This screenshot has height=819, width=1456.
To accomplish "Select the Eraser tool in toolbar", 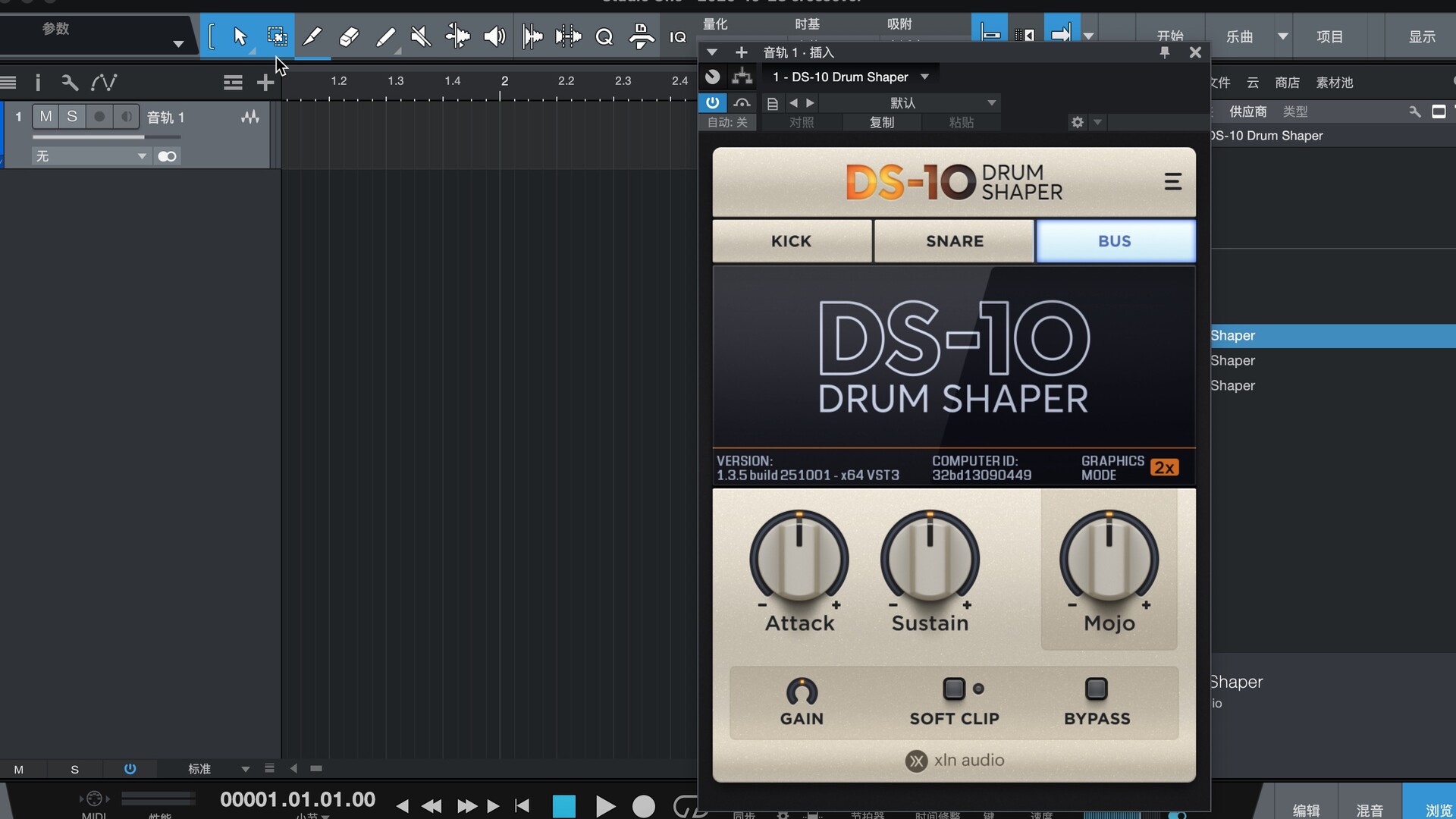I will [x=349, y=36].
